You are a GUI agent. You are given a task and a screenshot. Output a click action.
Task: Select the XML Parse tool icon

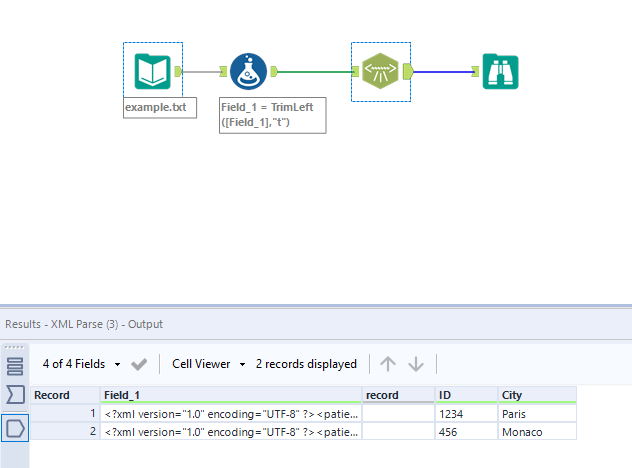(380, 71)
